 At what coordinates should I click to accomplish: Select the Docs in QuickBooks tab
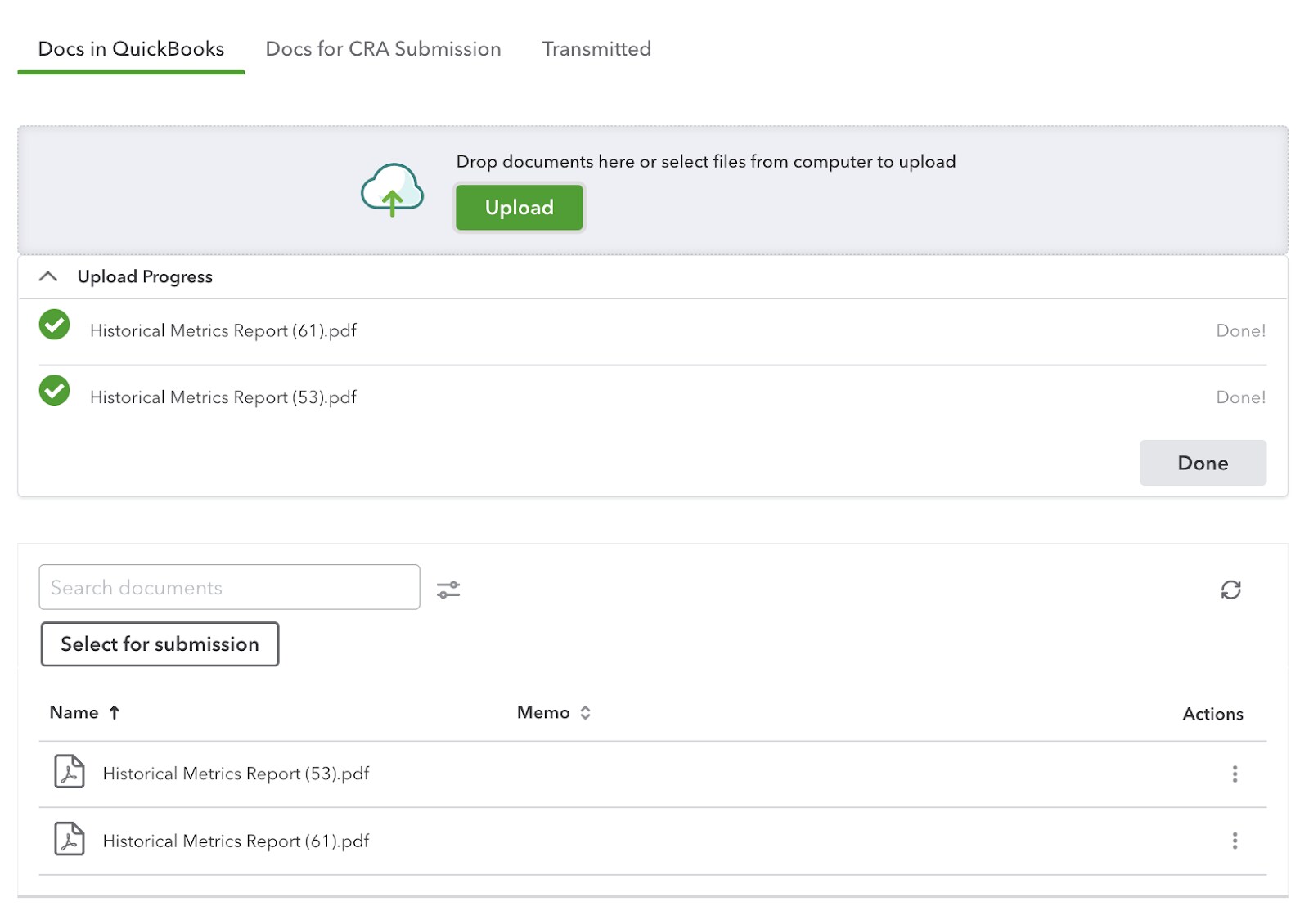(x=131, y=49)
